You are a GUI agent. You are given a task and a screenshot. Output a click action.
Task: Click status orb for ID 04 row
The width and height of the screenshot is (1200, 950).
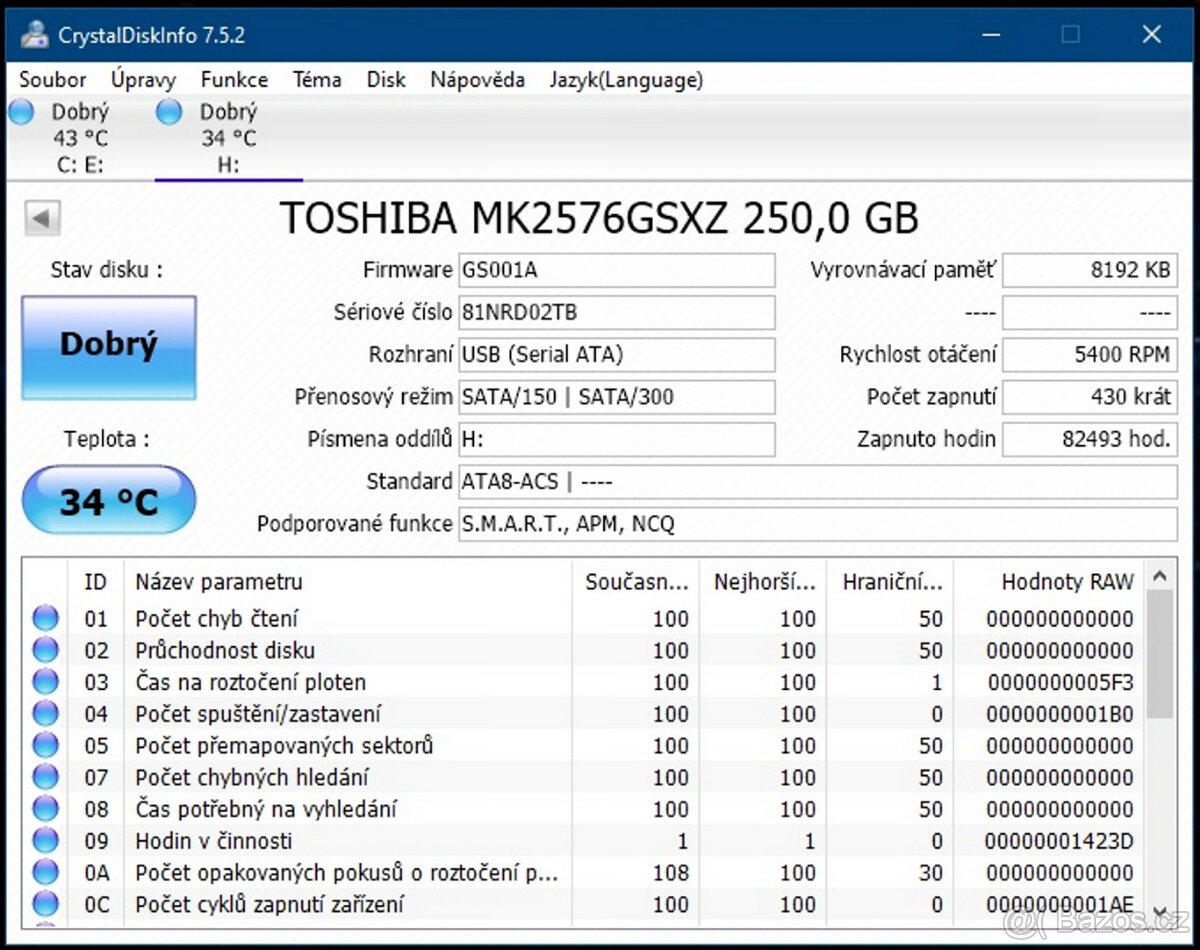45,714
